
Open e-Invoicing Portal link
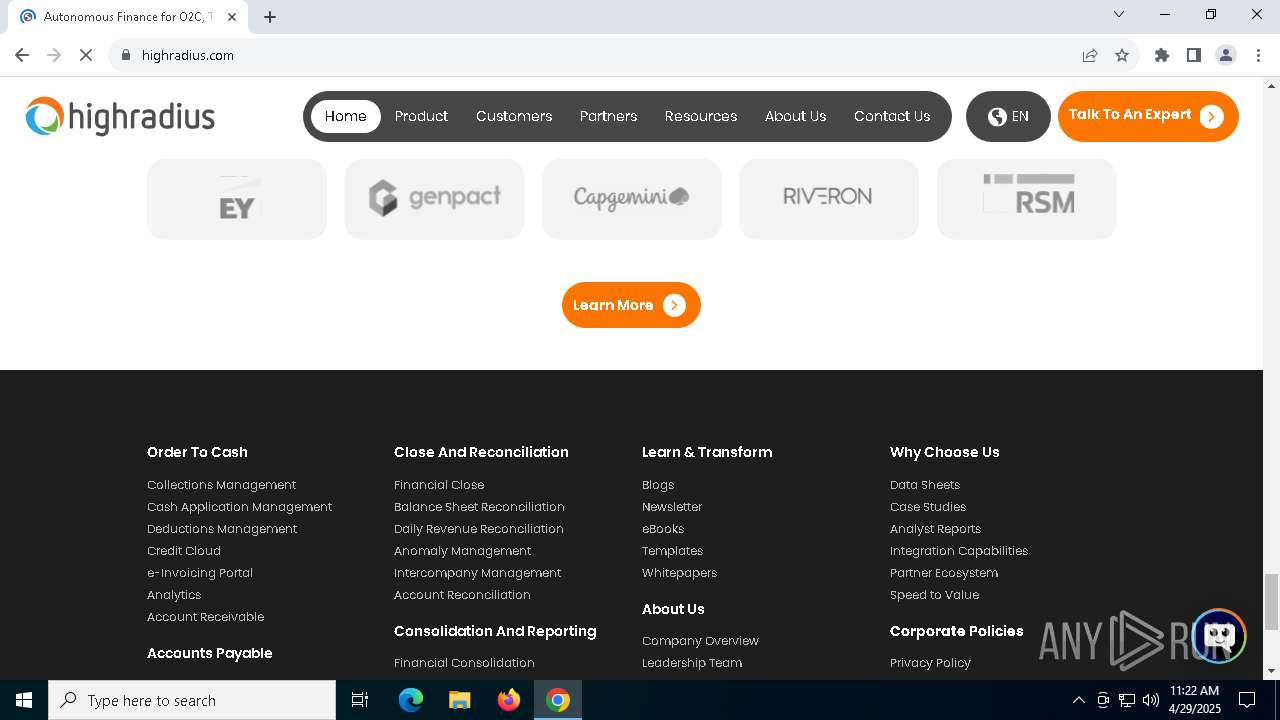[x=200, y=573]
